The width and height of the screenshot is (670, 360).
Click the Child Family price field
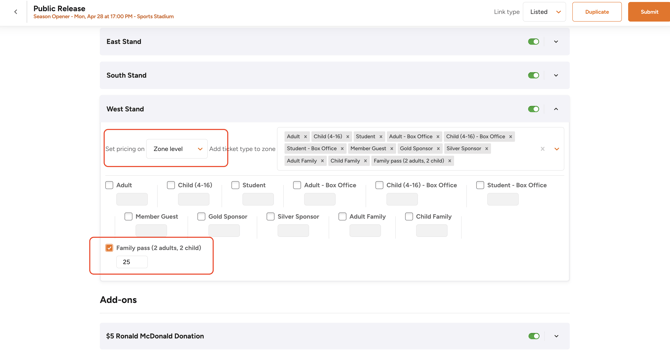click(x=432, y=231)
